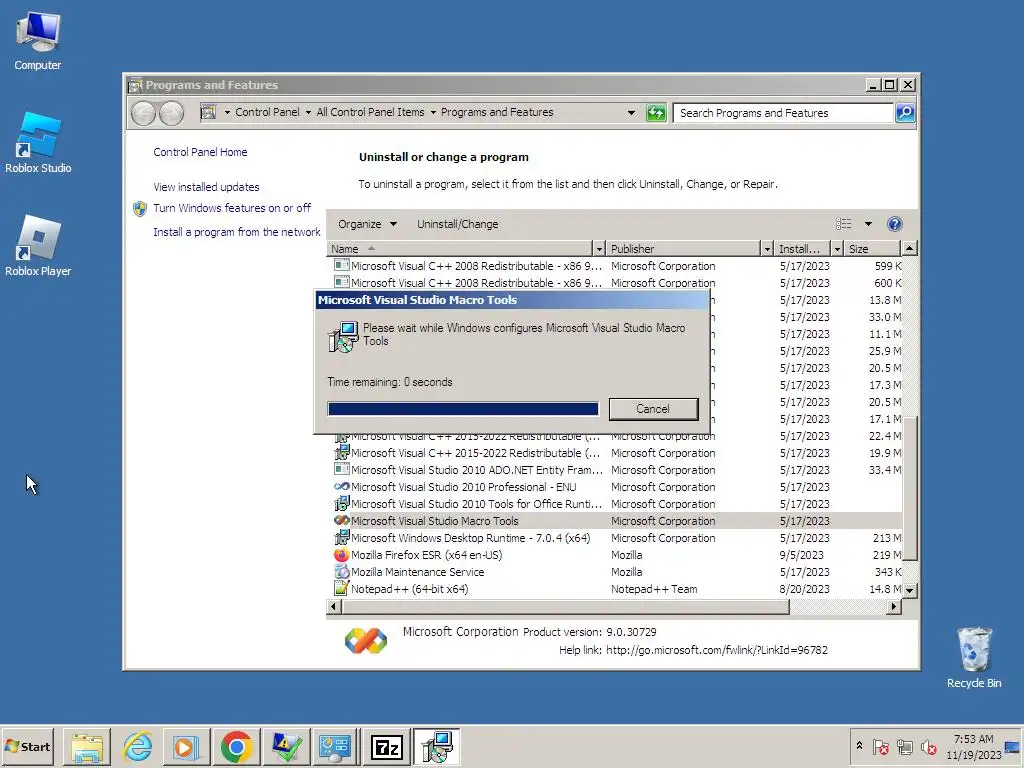Image resolution: width=1024 pixels, height=768 pixels.
Task: Open the Organize dropdown menu
Action: (x=367, y=224)
